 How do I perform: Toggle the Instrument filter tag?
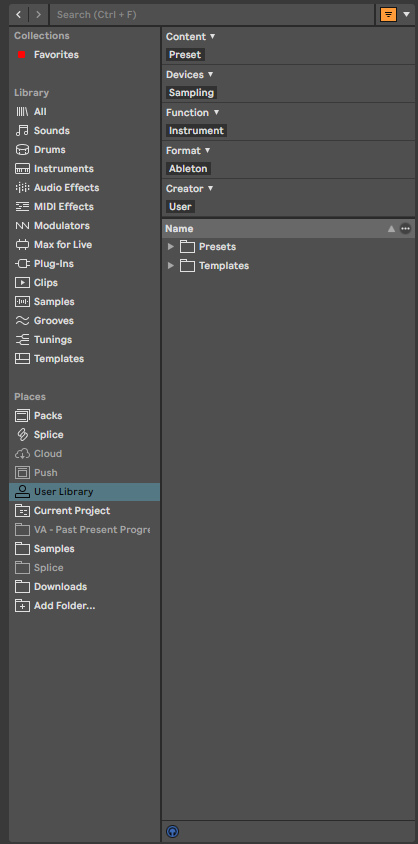196,131
